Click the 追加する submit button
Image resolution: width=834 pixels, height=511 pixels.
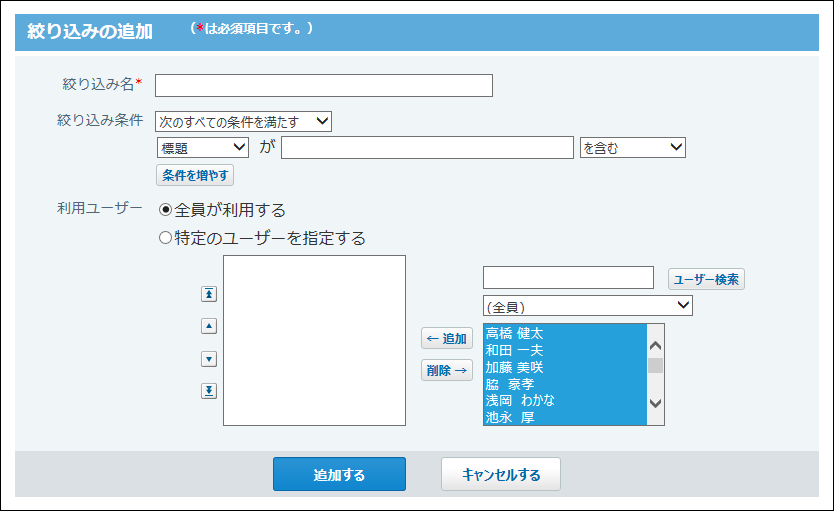pyautogui.click(x=339, y=474)
